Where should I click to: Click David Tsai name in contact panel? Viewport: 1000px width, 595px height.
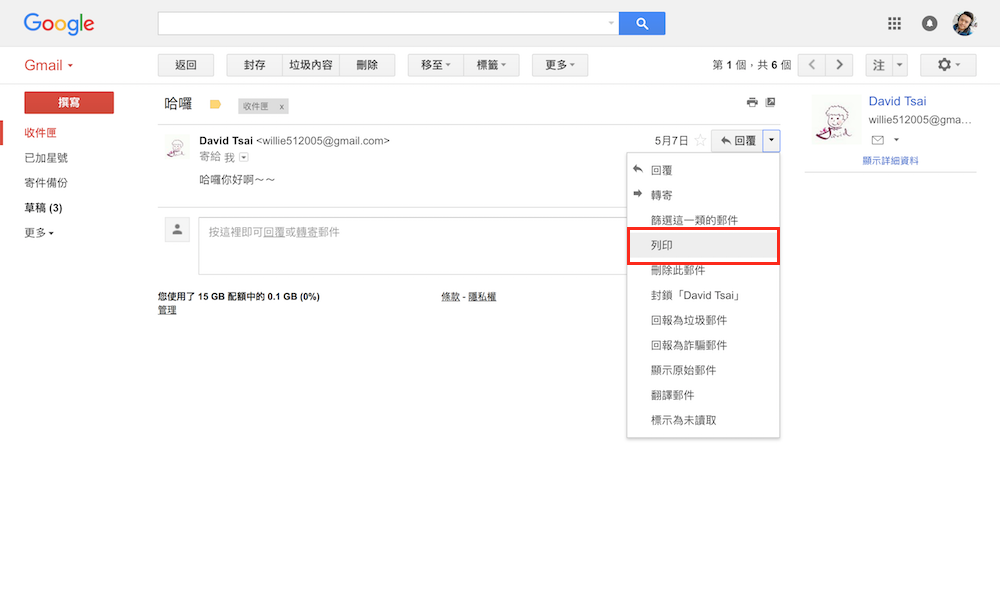point(897,101)
